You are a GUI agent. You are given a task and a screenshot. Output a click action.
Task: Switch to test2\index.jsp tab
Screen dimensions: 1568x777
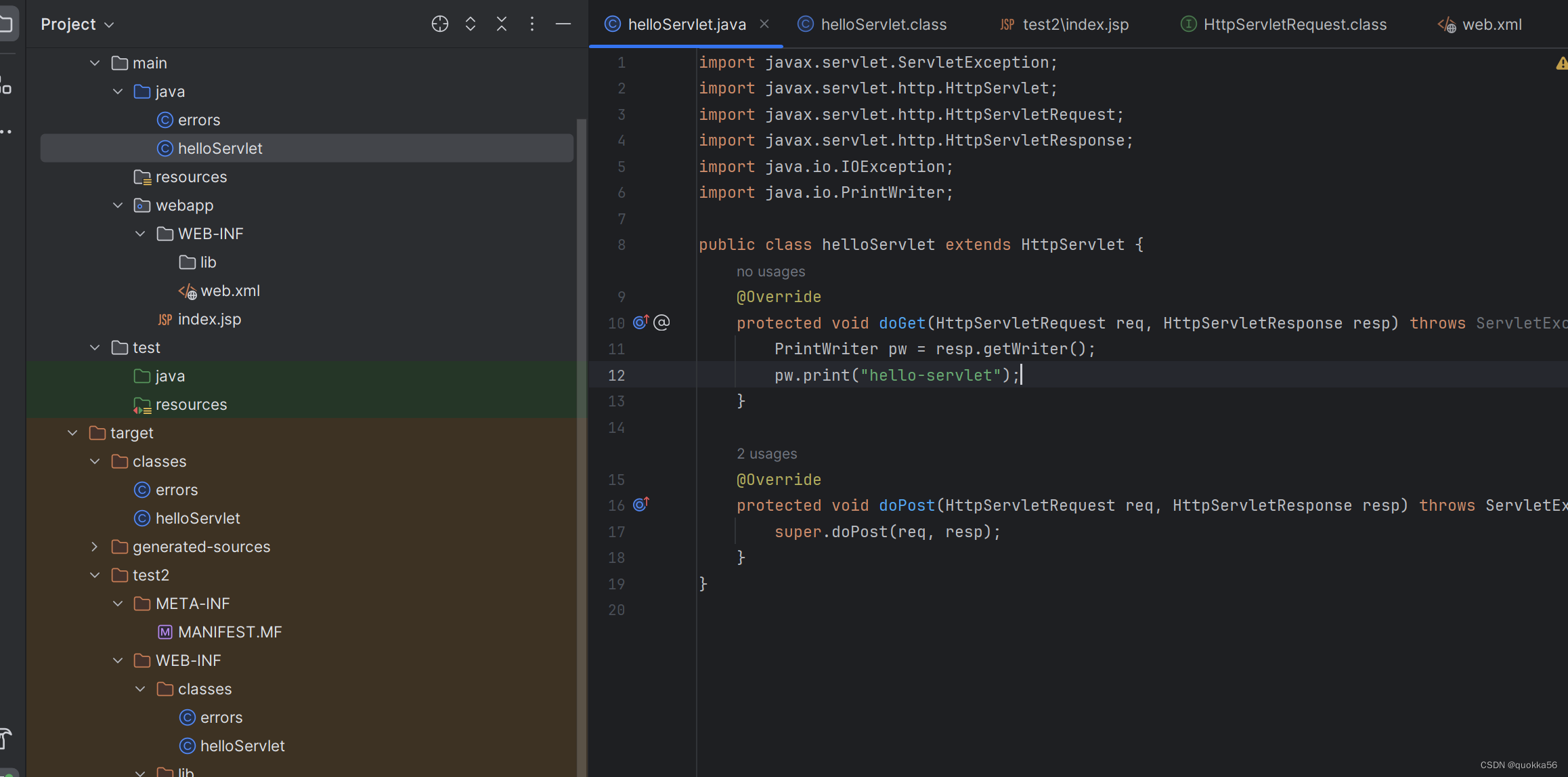point(1065,24)
